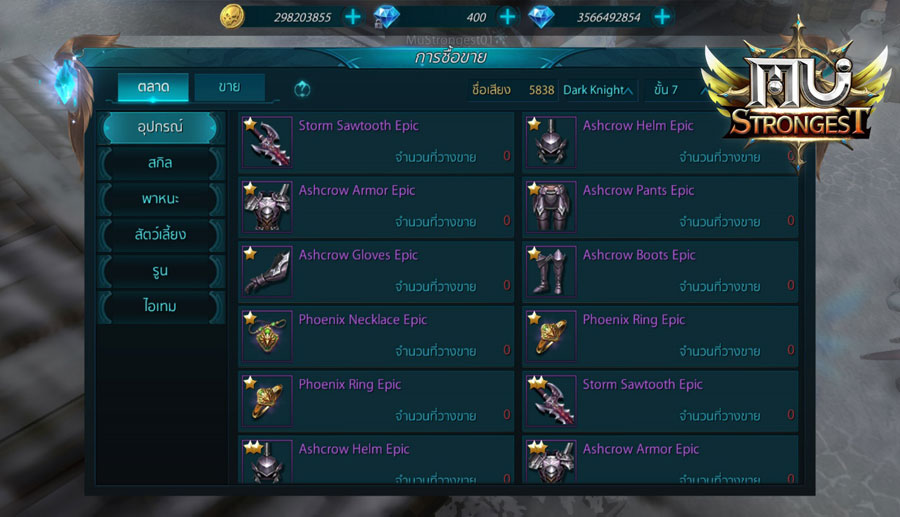900x517 pixels.
Task: Select the one-star Storm Sawtooth Epic weapon icon
Action: [267, 142]
